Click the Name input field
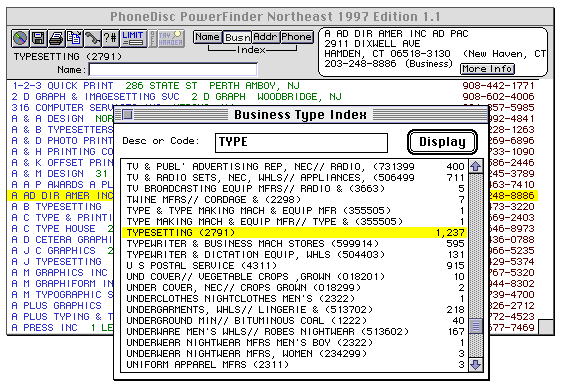 173,69
